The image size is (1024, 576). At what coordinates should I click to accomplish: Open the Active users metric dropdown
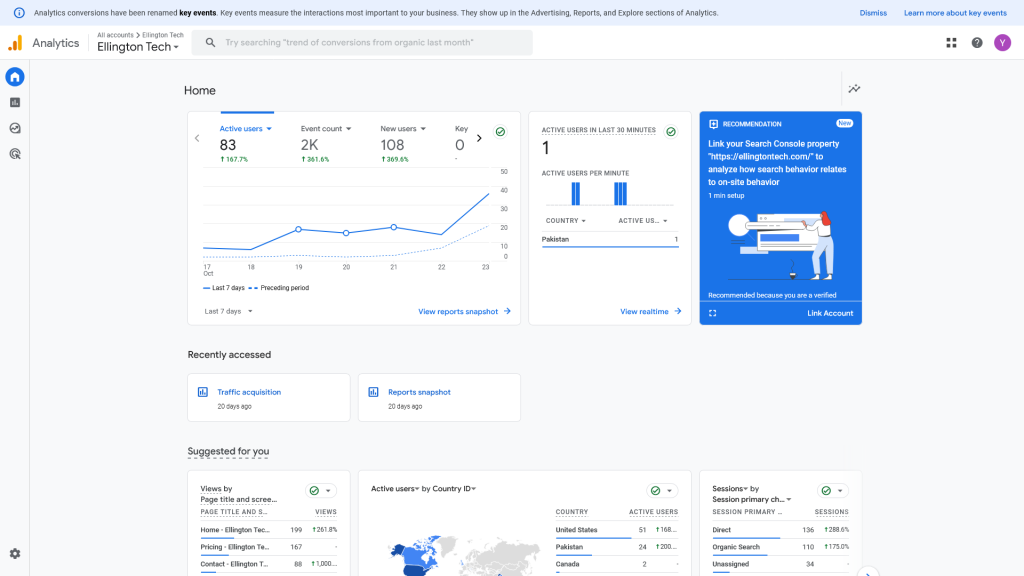coord(246,129)
